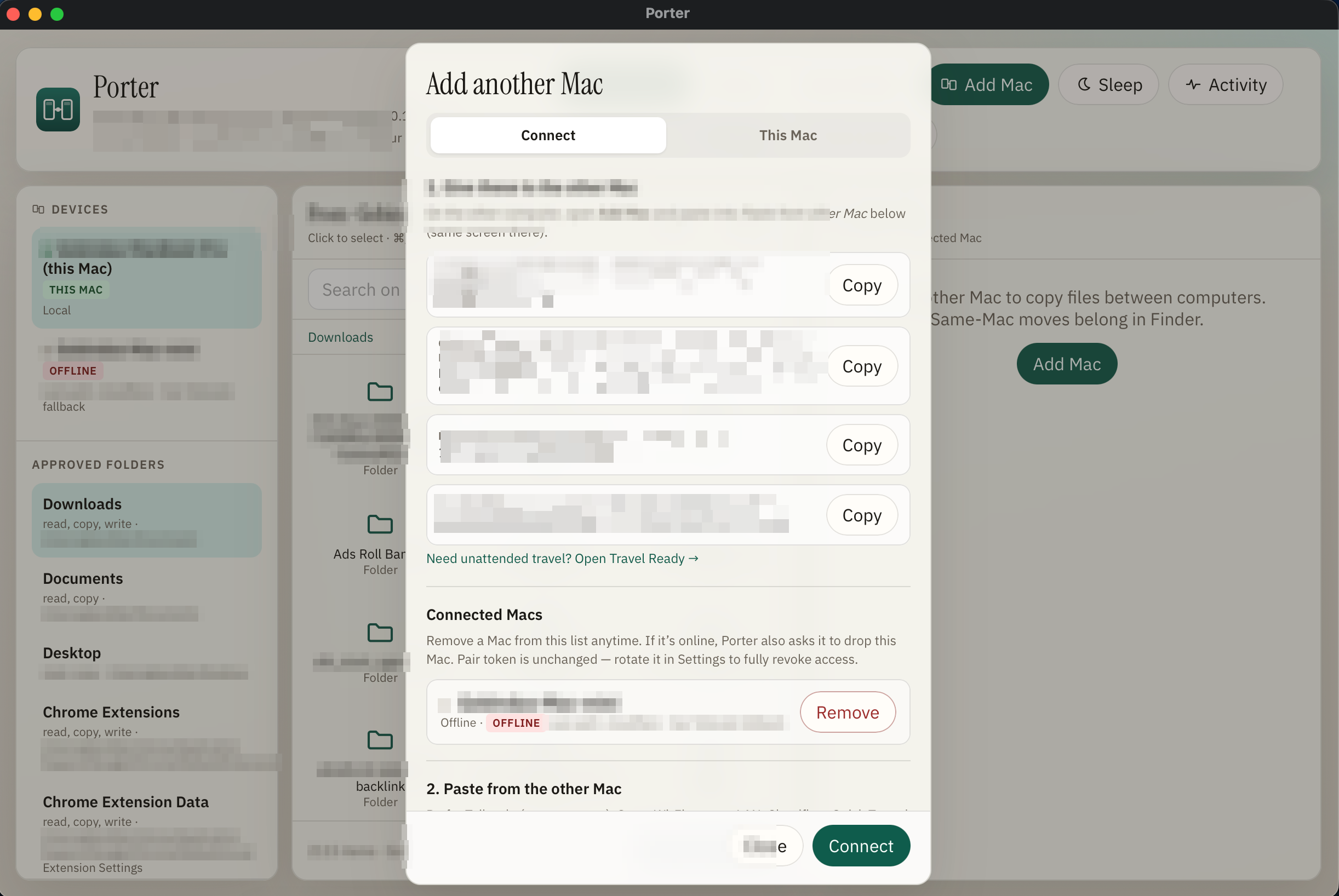This screenshot has width=1339, height=896.
Task: Click the THIS MAC badge
Action: coord(76,290)
